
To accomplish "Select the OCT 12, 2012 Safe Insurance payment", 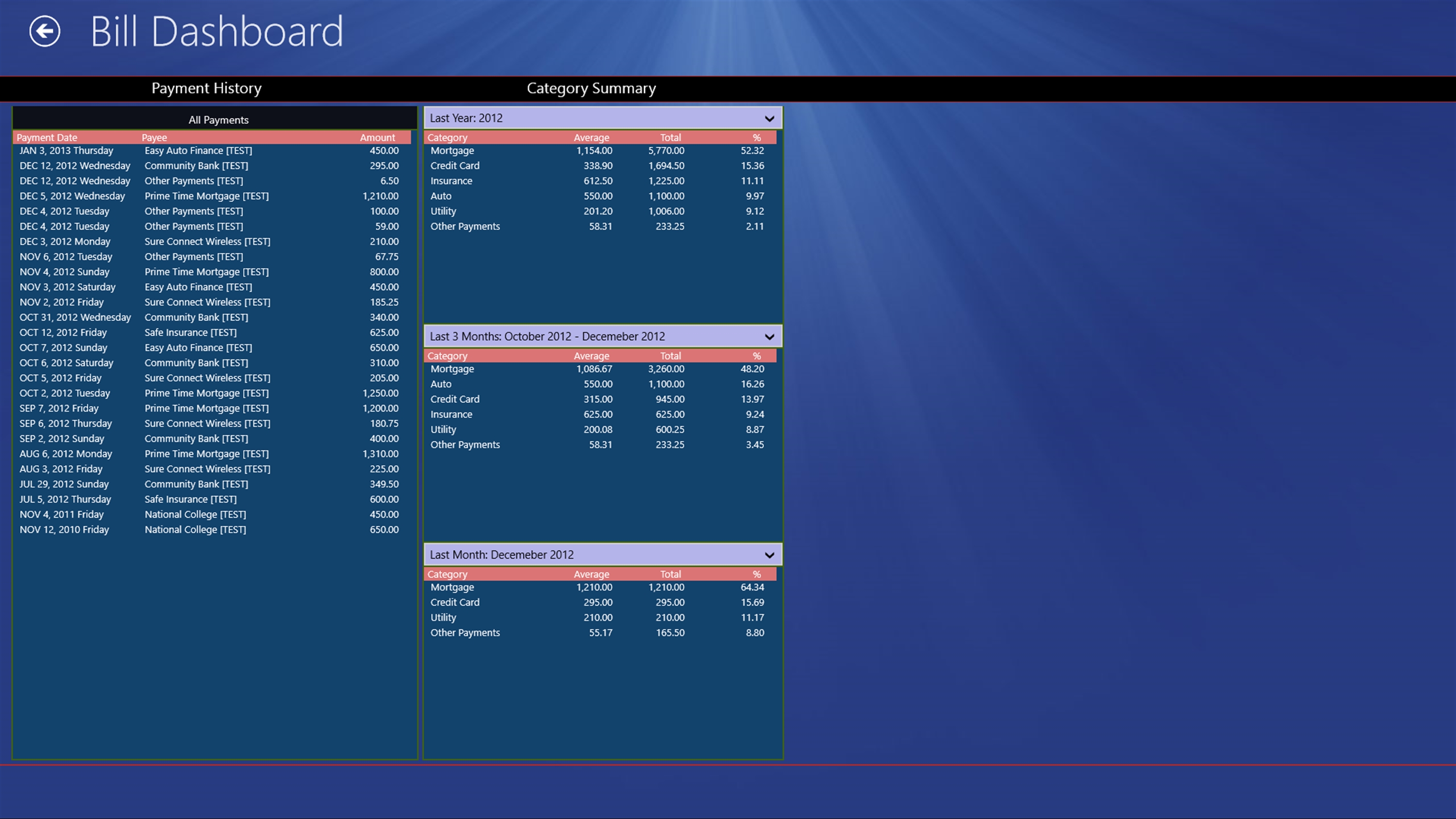I will pyautogui.click(x=209, y=332).
